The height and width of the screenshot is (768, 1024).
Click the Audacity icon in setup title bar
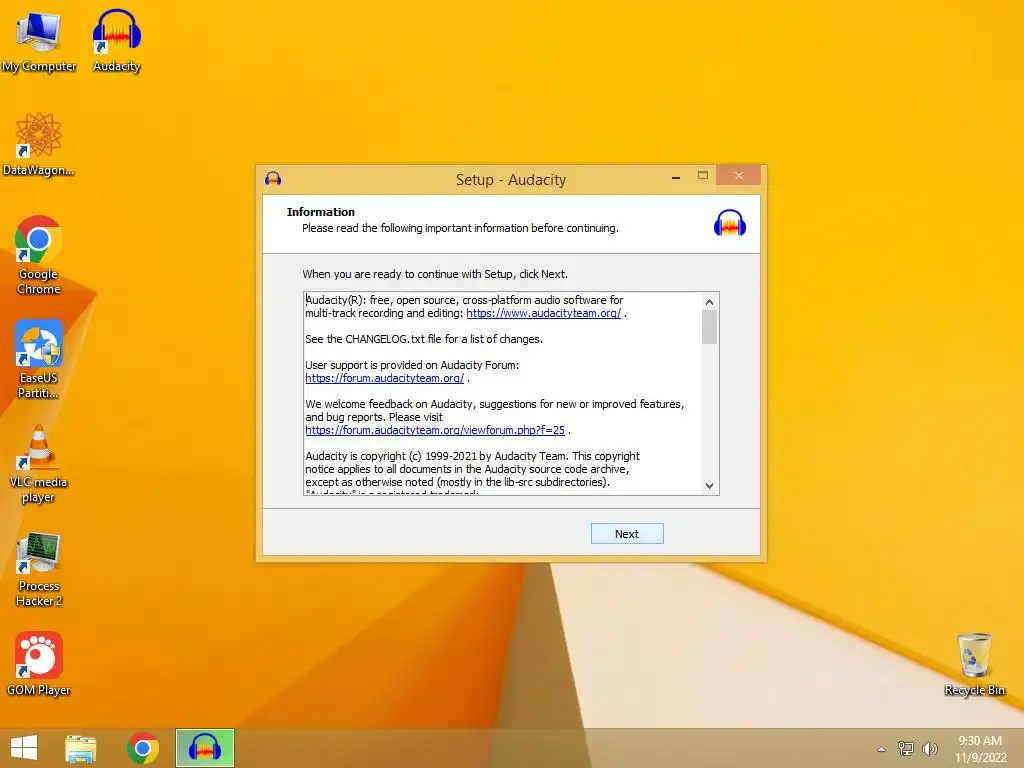click(273, 179)
